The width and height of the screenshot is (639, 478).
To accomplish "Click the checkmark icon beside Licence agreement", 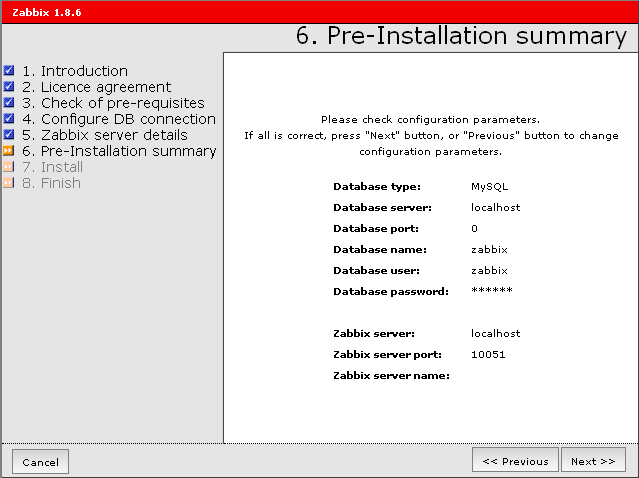I will pyautogui.click(x=9, y=87).
